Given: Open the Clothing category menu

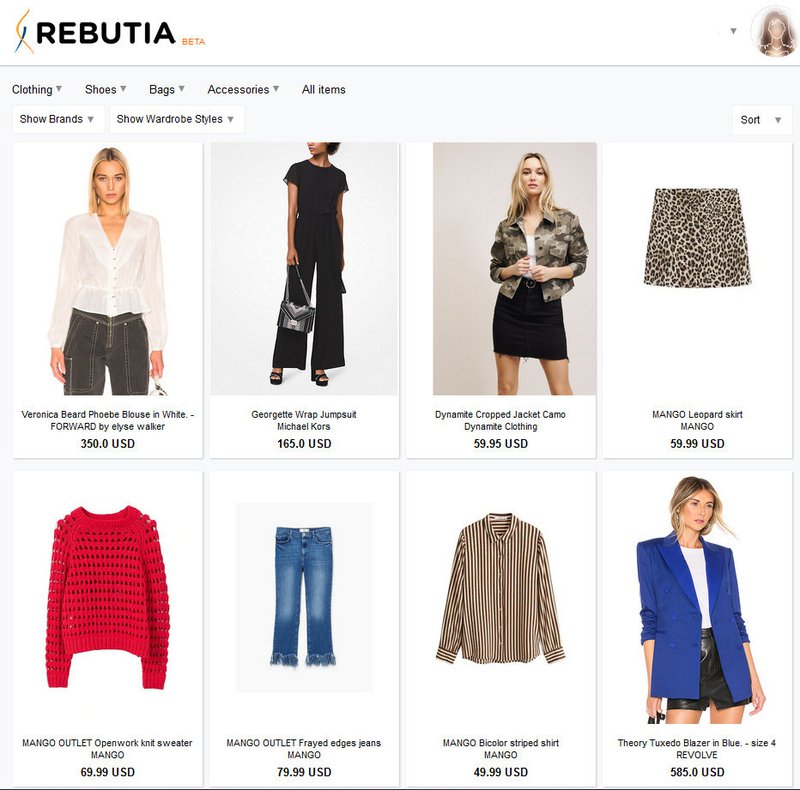Looking at the screenshot, I should click(37, 89).
